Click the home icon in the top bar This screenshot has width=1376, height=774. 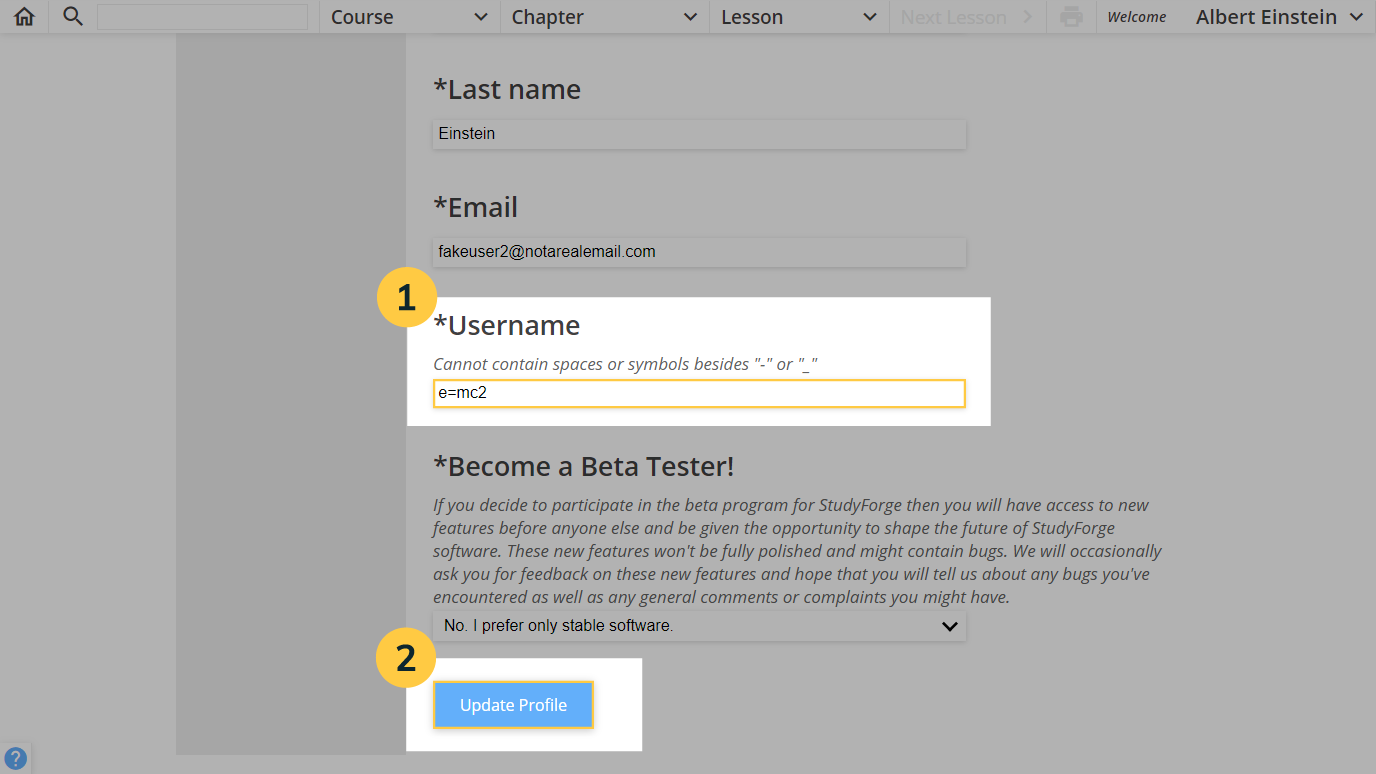tap(23, 16)
